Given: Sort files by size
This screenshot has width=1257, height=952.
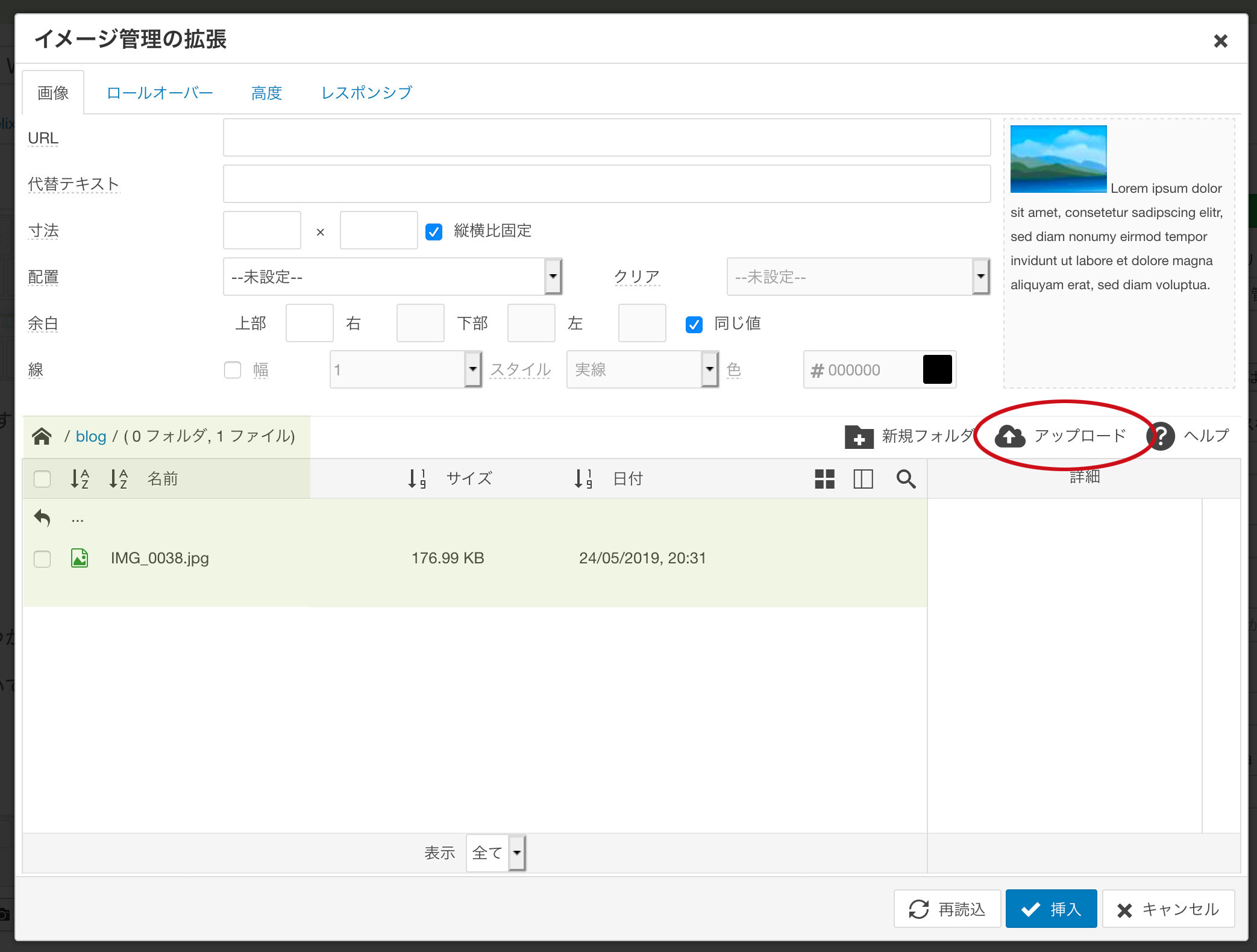Looking at the screenshot, I should [x=417, y=478].
